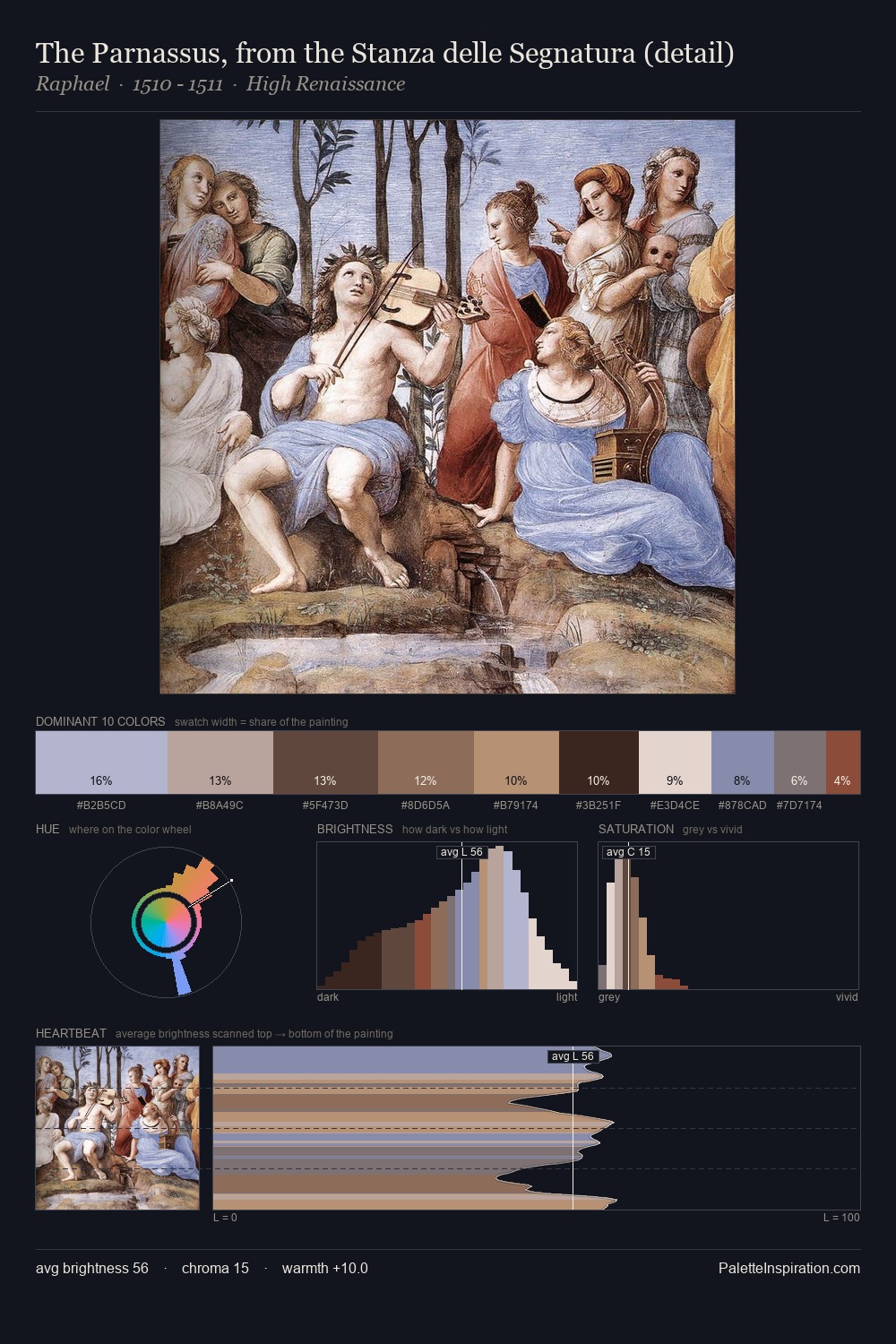Viewport: 896px width, 1344px height.
Task: Click the hex code text #E3D4CE
Action: coord(675,806)
